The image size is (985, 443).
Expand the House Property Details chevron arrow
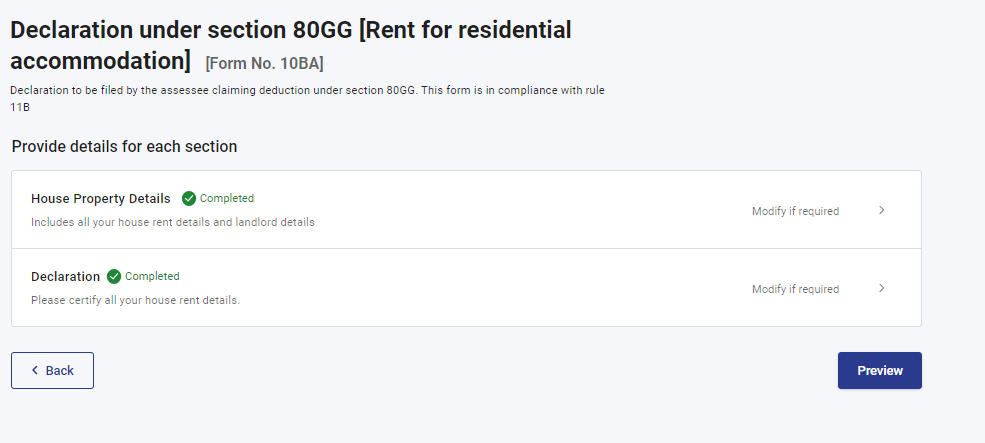coord(881,211)
